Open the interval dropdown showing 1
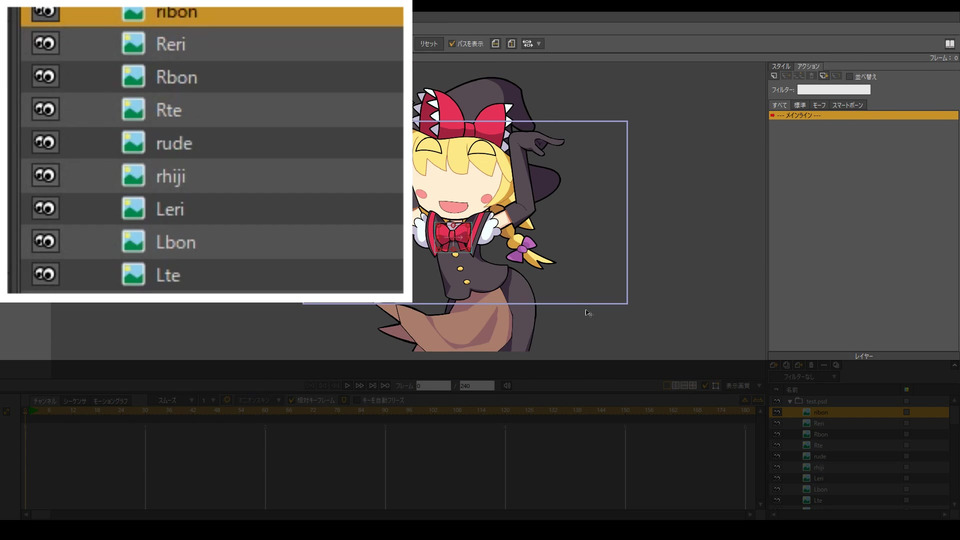The height and width of the screenshot is (540, 960). (208, 400)
